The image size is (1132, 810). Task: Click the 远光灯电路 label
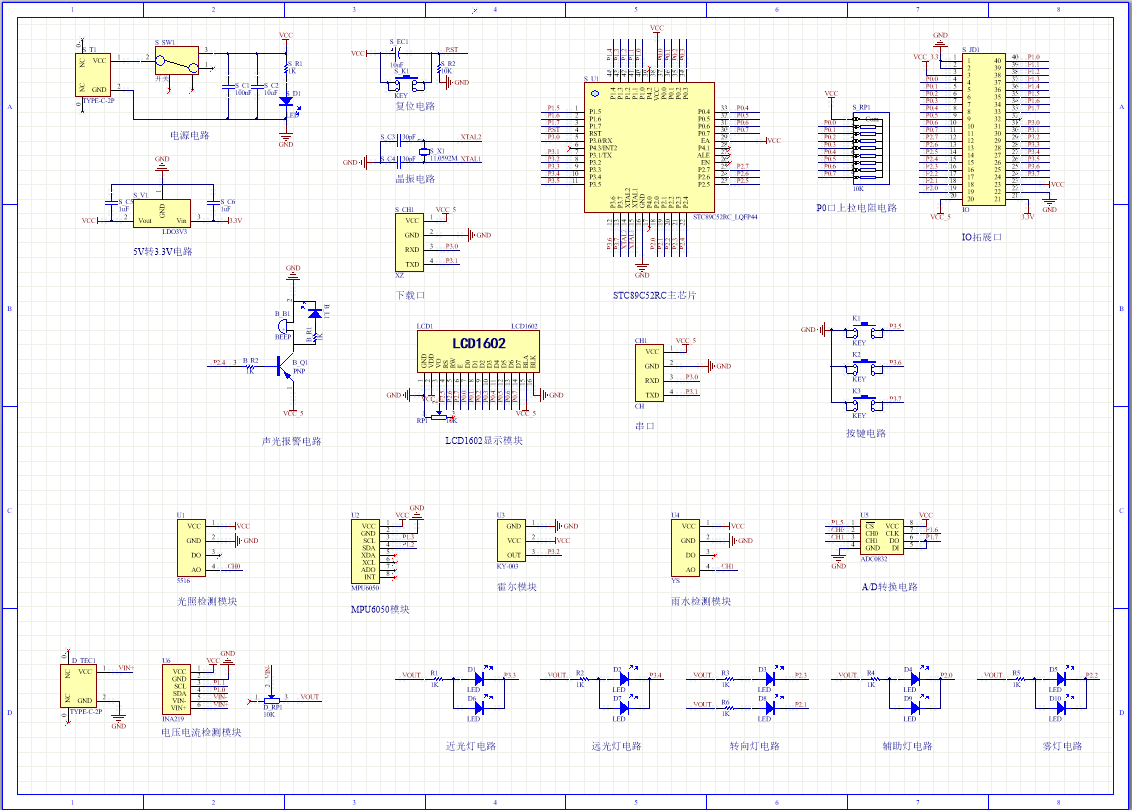pyautogui.click(x=617, y=746)
